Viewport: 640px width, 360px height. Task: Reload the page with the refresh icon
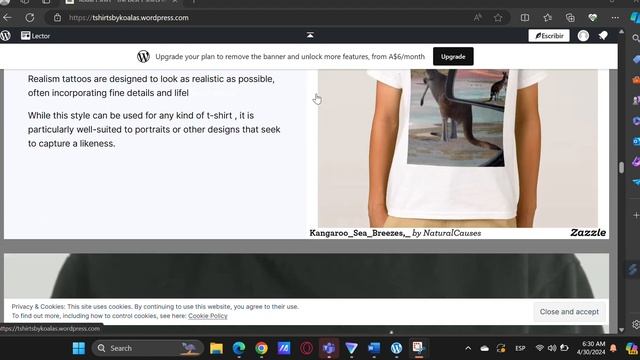pos(30,18)
